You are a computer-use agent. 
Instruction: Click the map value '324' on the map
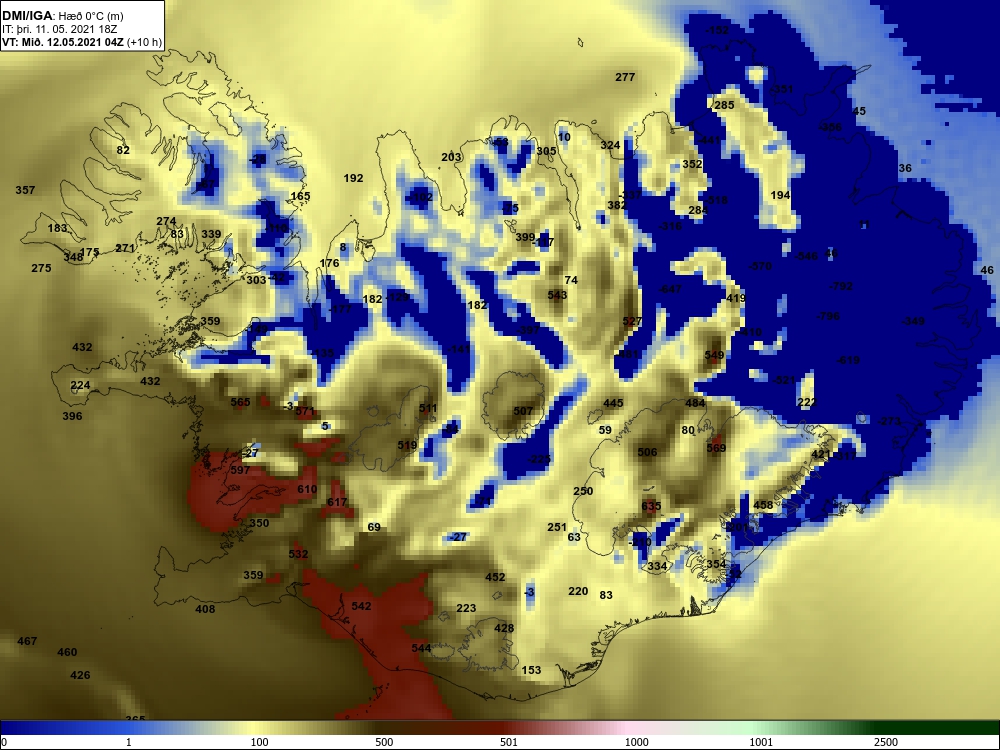pyautogui.click(x=610, y=145)
